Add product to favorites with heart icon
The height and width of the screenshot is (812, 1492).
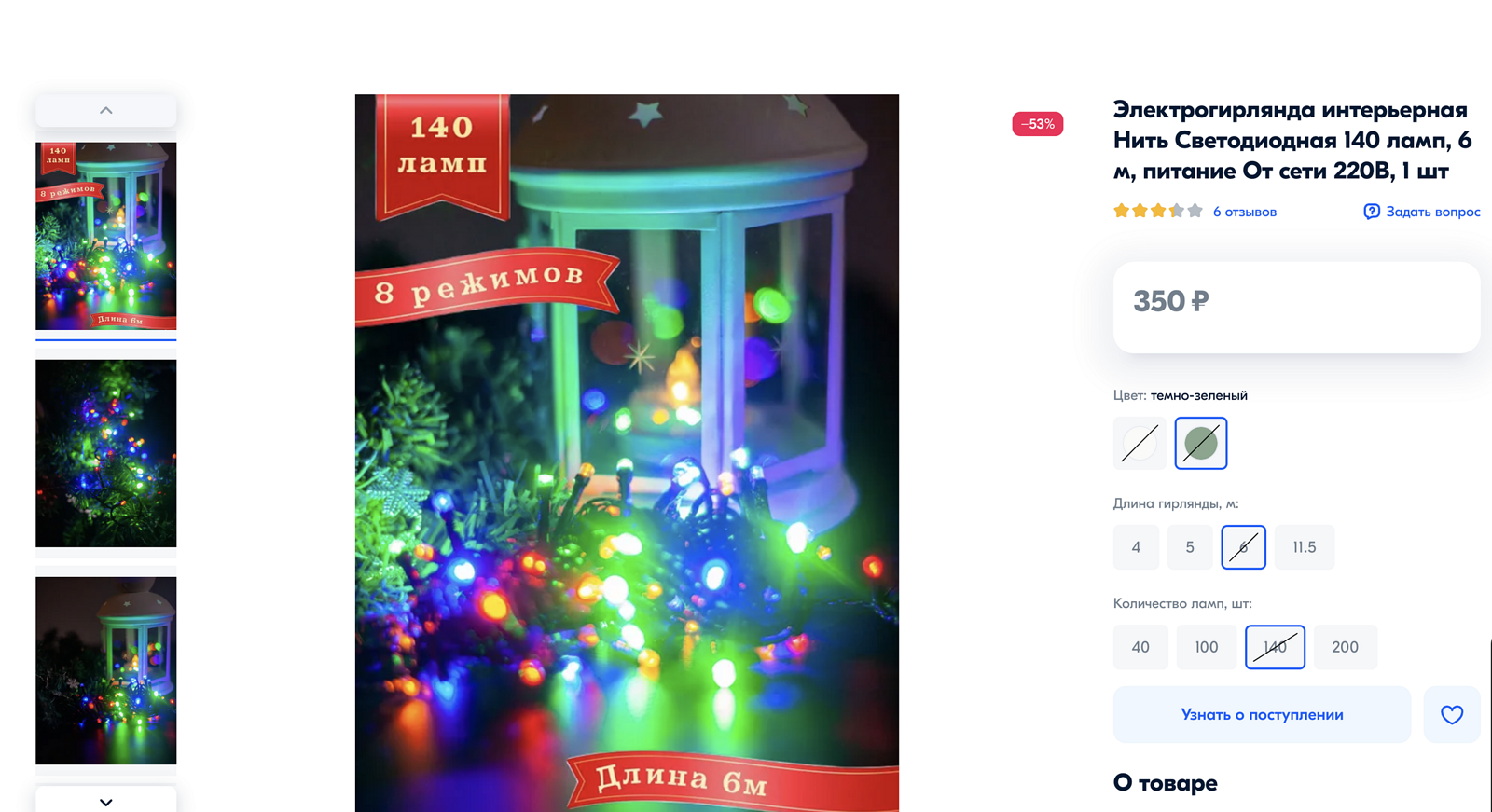pos(1451,715)
